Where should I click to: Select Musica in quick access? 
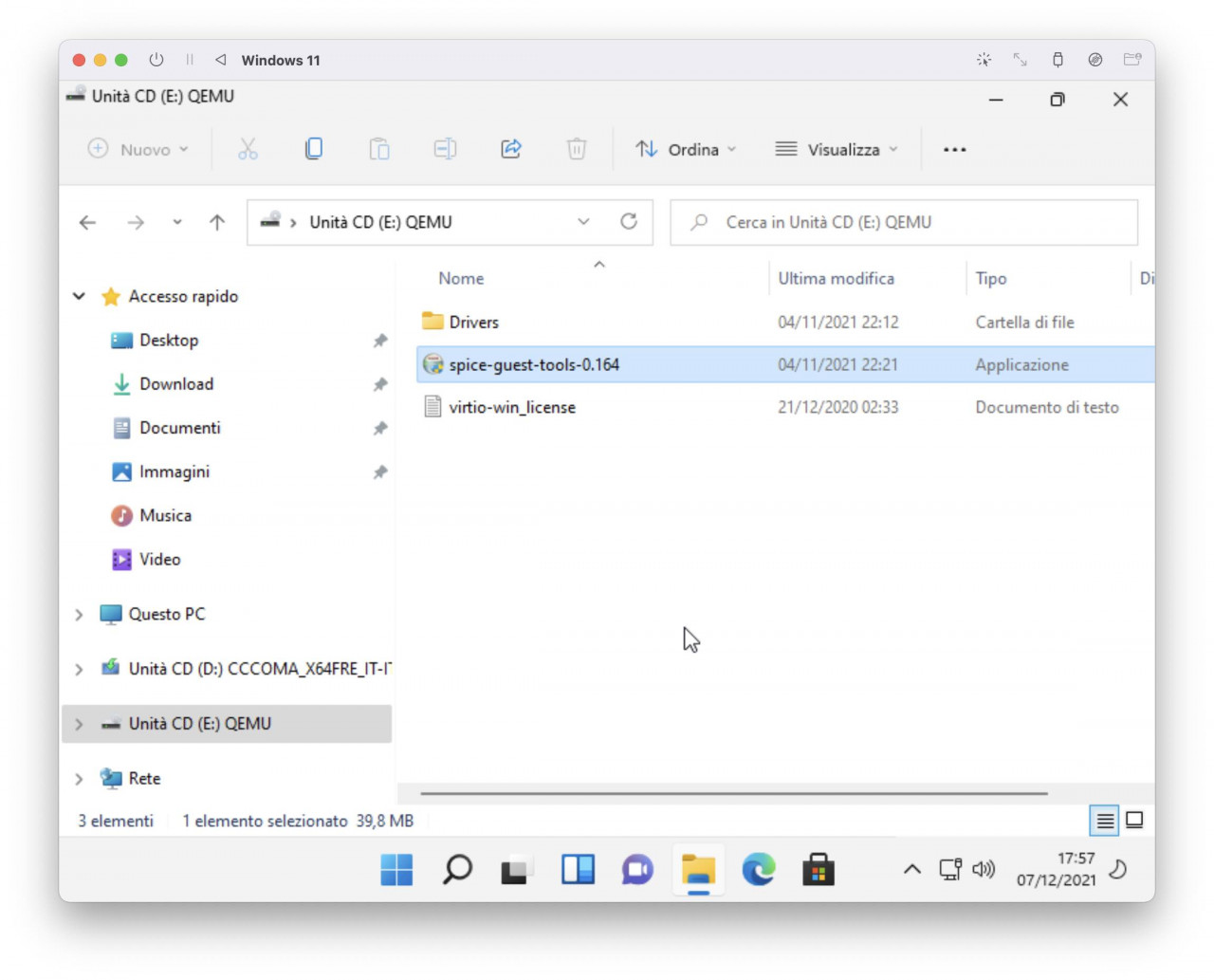pos(166,515)
